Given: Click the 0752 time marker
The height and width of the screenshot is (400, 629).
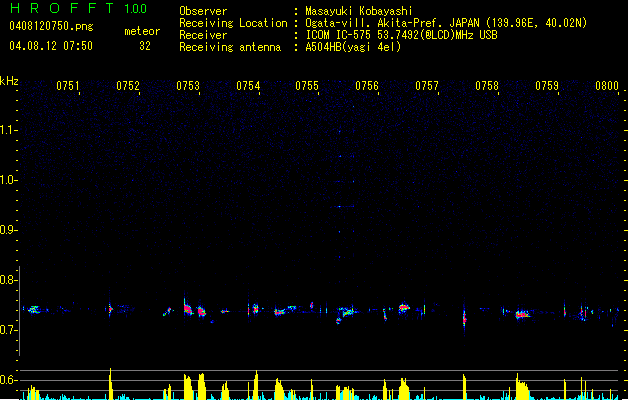Looking at the screenshot, I should pos(128,86).
